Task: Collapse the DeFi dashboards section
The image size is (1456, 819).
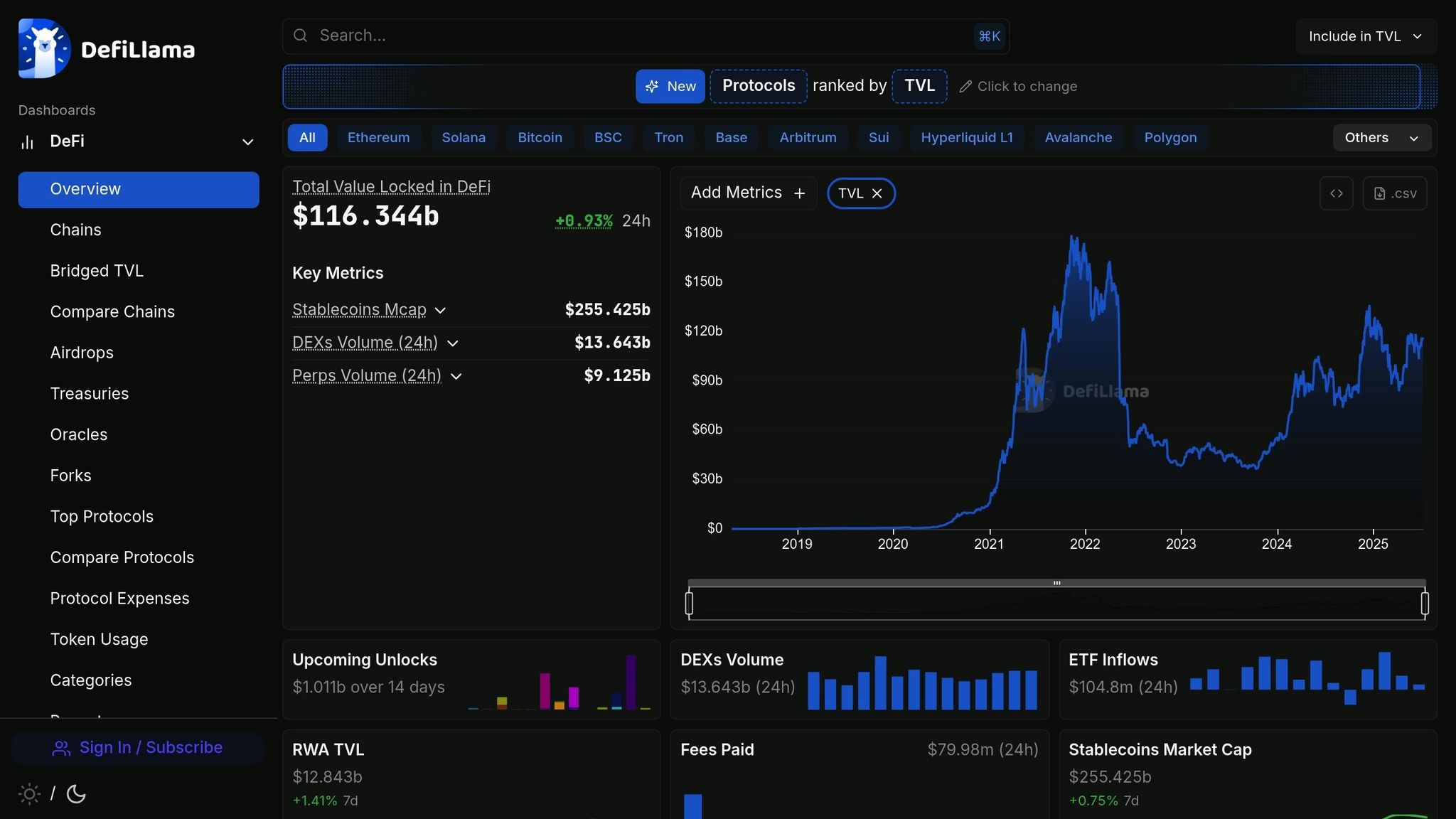Action: (x=247, y=142)
